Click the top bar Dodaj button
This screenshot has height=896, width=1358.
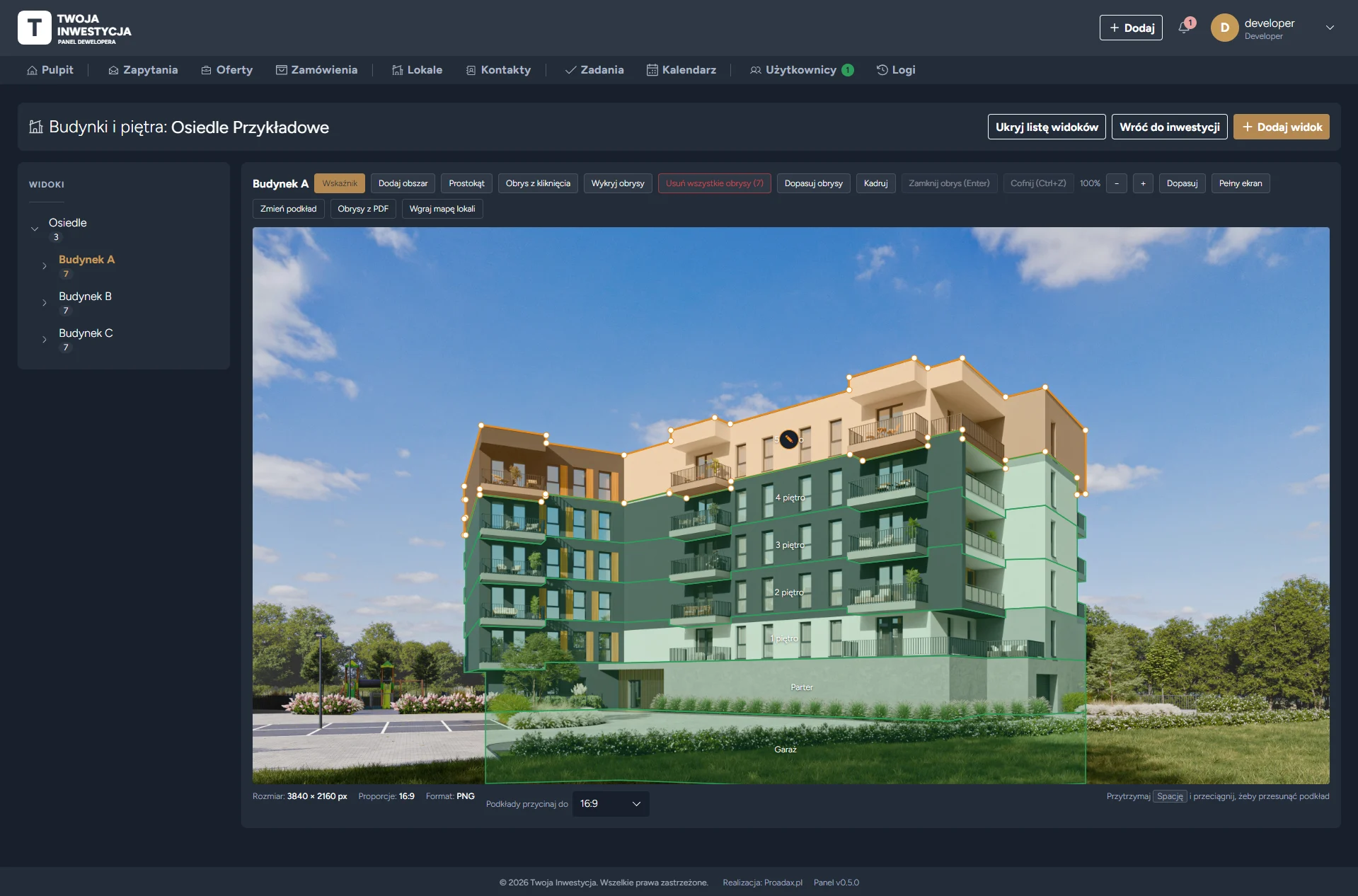click(1131, 28)
